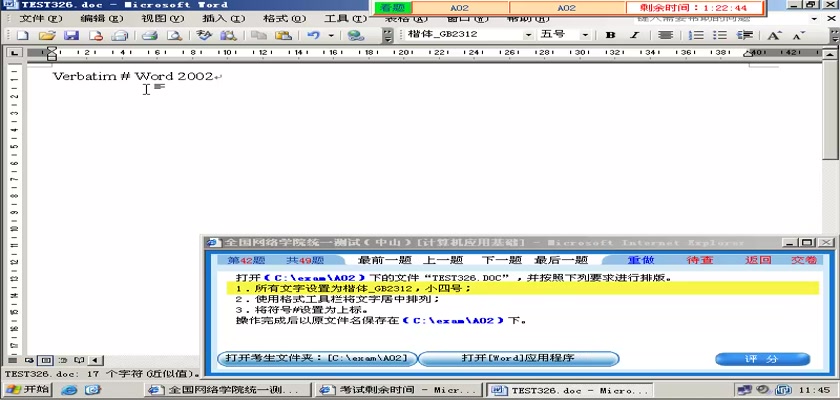Open the 文件(F) menu
Image resolution: width=840 pixels, height=400 pixels.
pyautogui.click(x=41, y=19)
